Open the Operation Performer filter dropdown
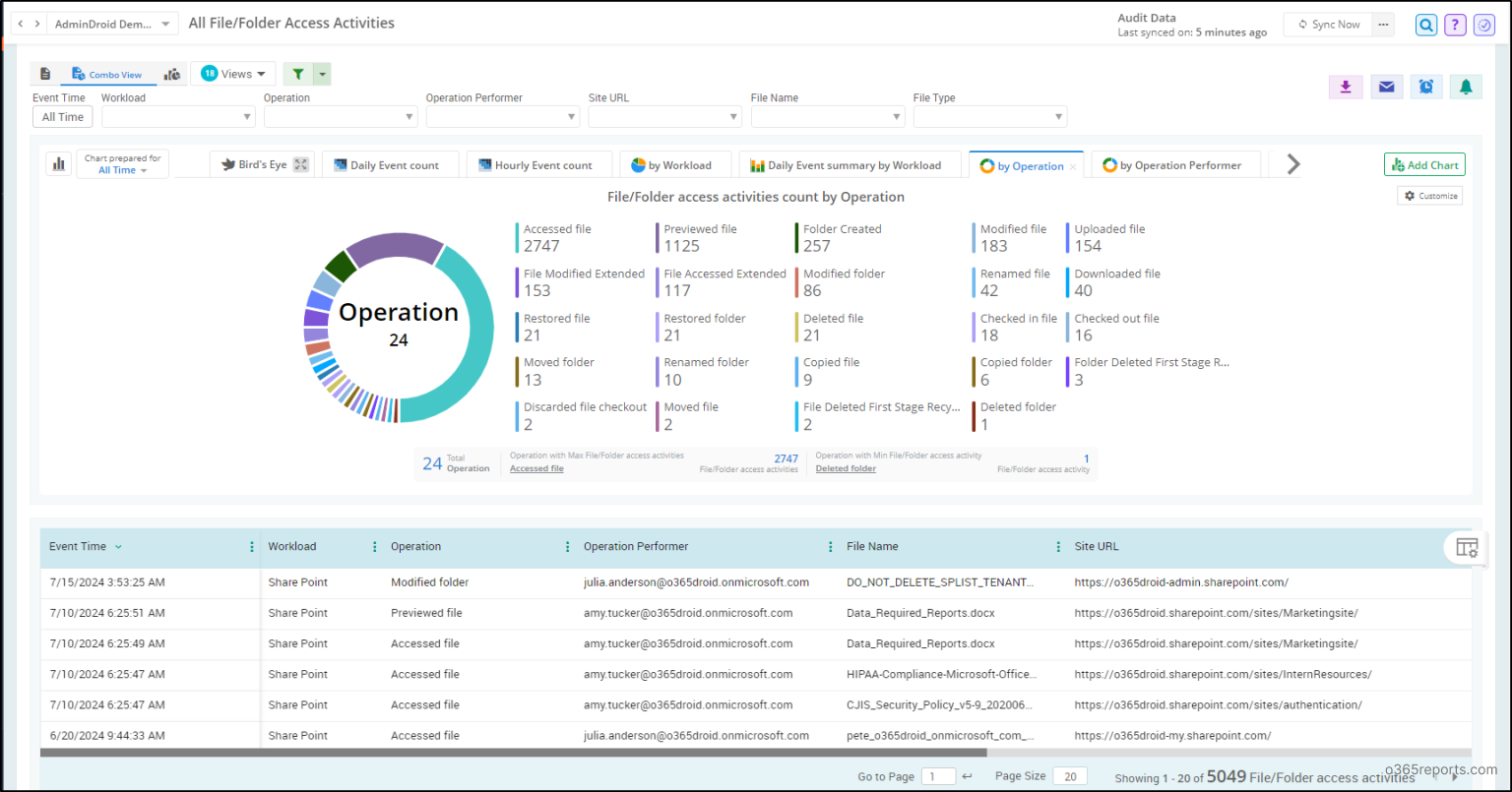The width and height of the screenshot is (1512, 792). [x=503, y=117]
